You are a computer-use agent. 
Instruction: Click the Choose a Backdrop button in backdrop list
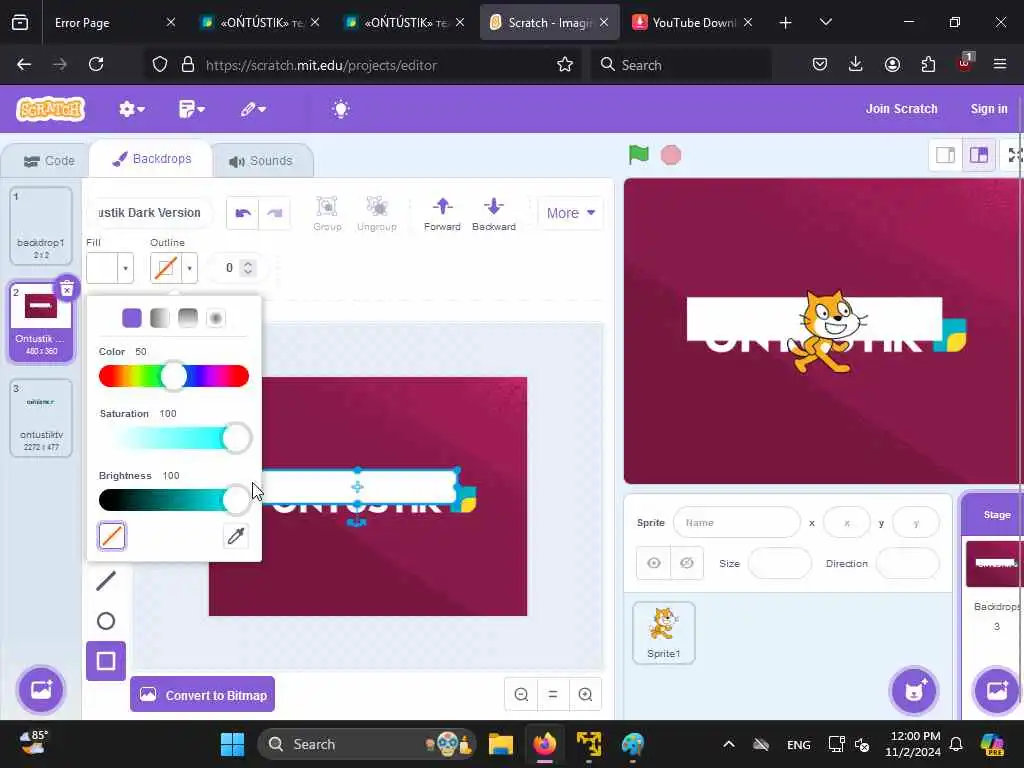click(x=41, y=690)
